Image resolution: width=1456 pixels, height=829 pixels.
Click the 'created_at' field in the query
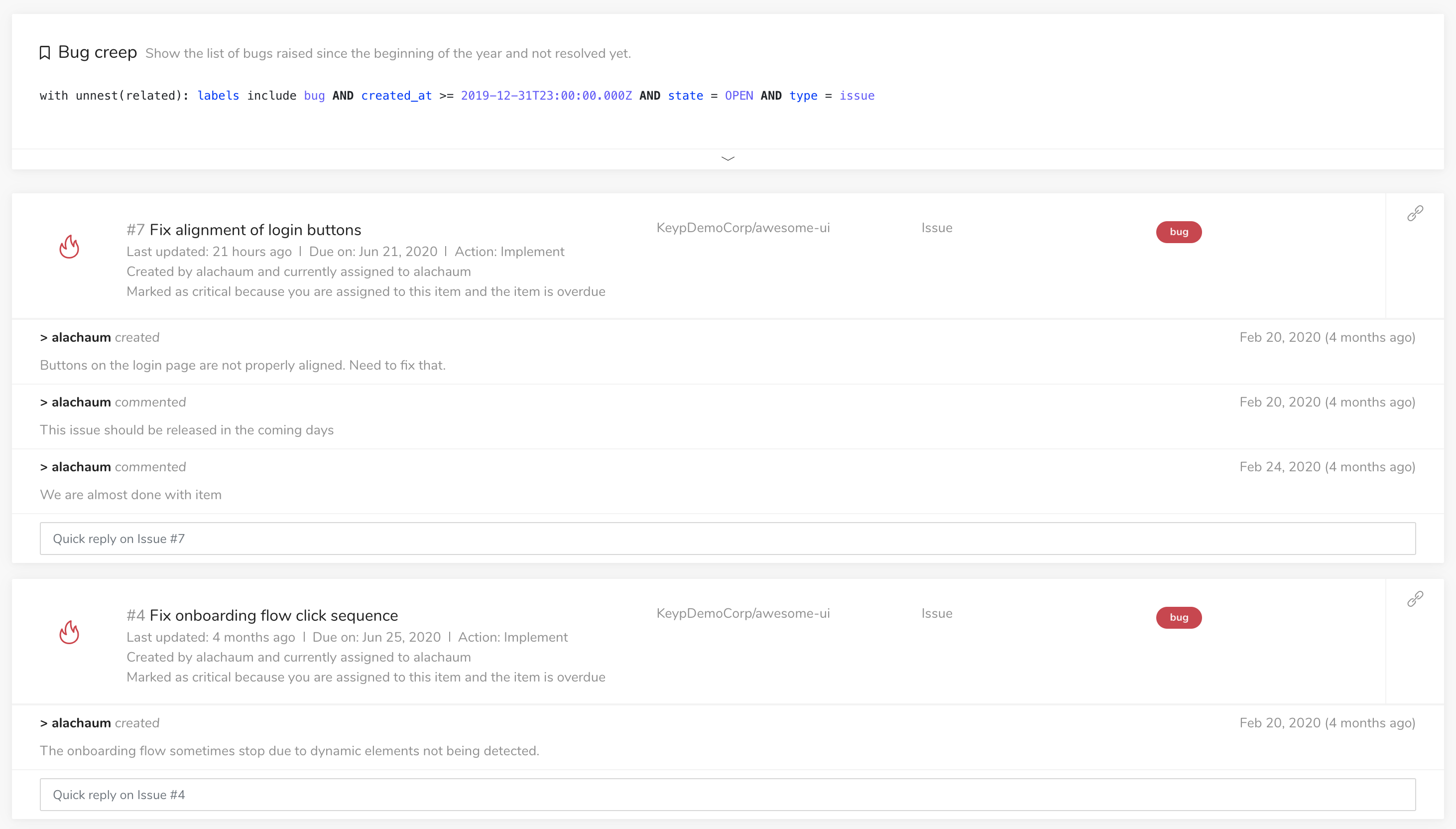click(396, 96)
